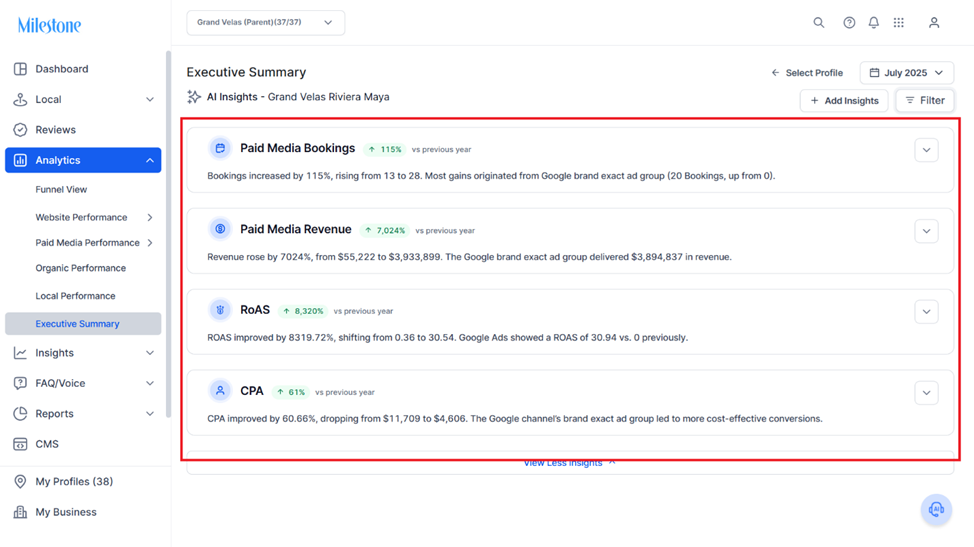The image size is (974, 547).
Task: Click the Add Insights button
Action: [x=844, y=101]
